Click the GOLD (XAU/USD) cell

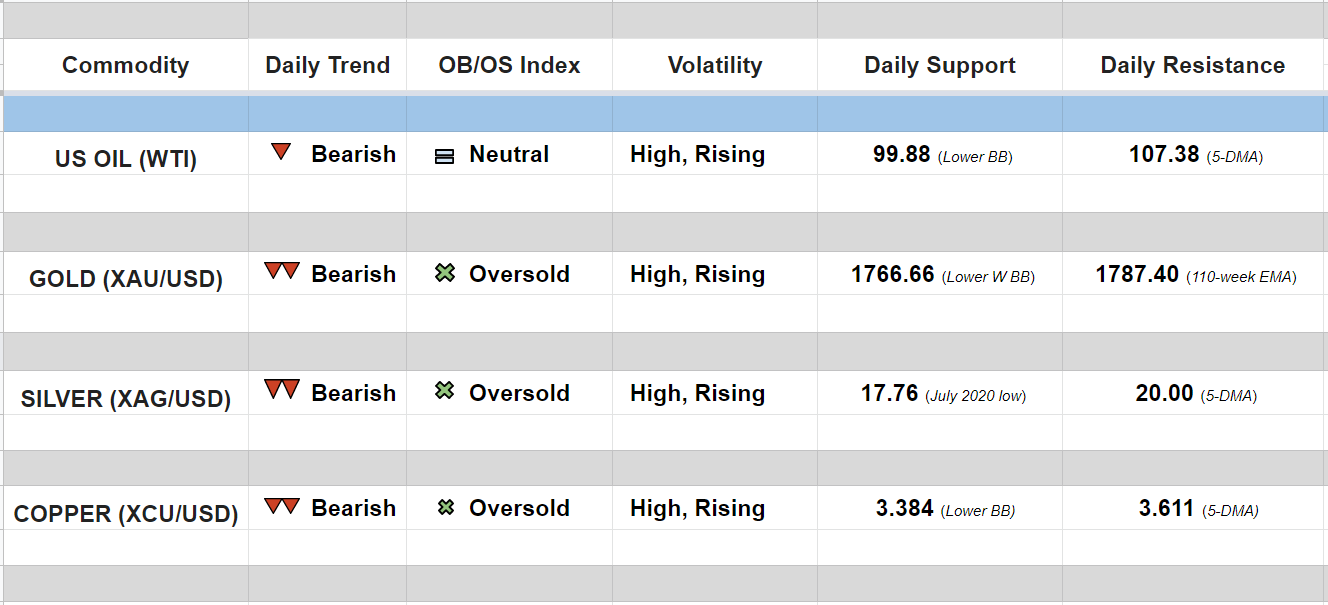[x=125, y=278]
